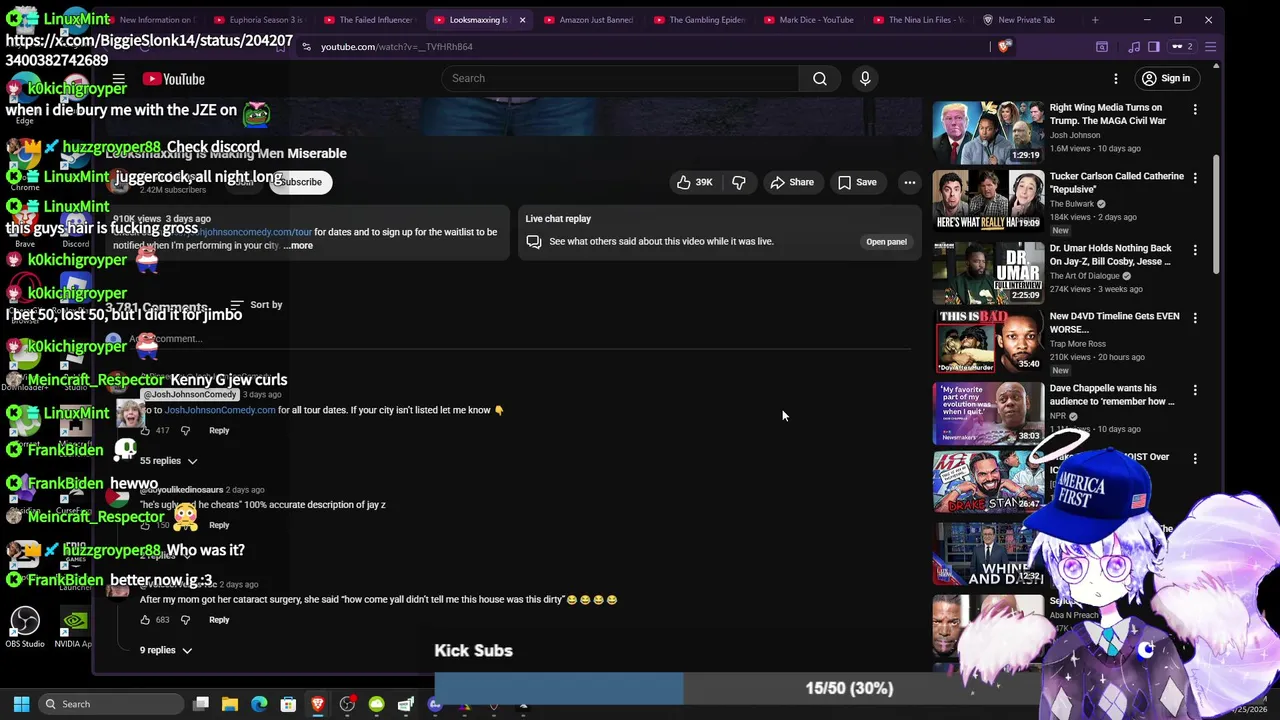
Task: Click the site info icon before URL
Action: coord(306,46)
